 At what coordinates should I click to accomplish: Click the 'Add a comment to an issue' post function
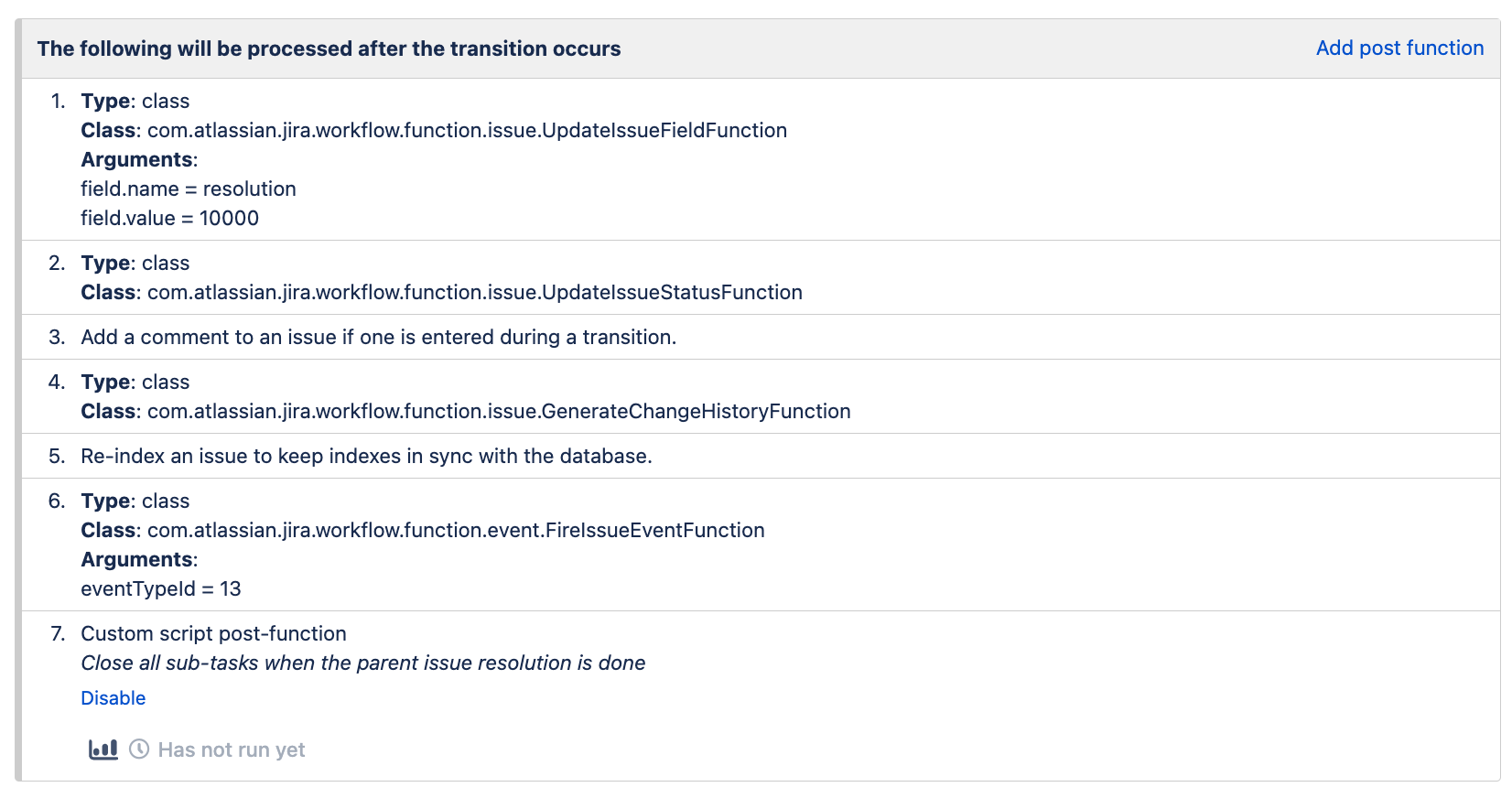coord(378,338)
